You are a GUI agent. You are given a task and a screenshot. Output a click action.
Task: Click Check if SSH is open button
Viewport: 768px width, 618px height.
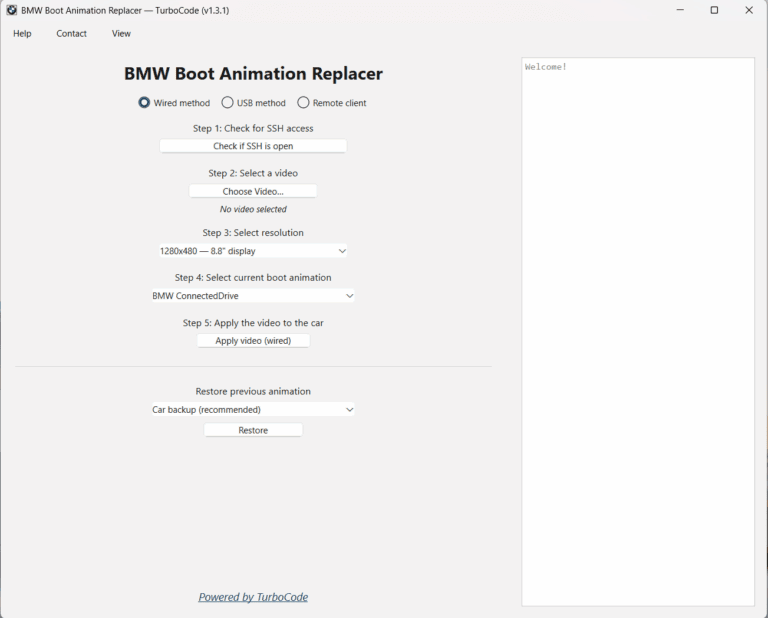(x=253, y=146)
